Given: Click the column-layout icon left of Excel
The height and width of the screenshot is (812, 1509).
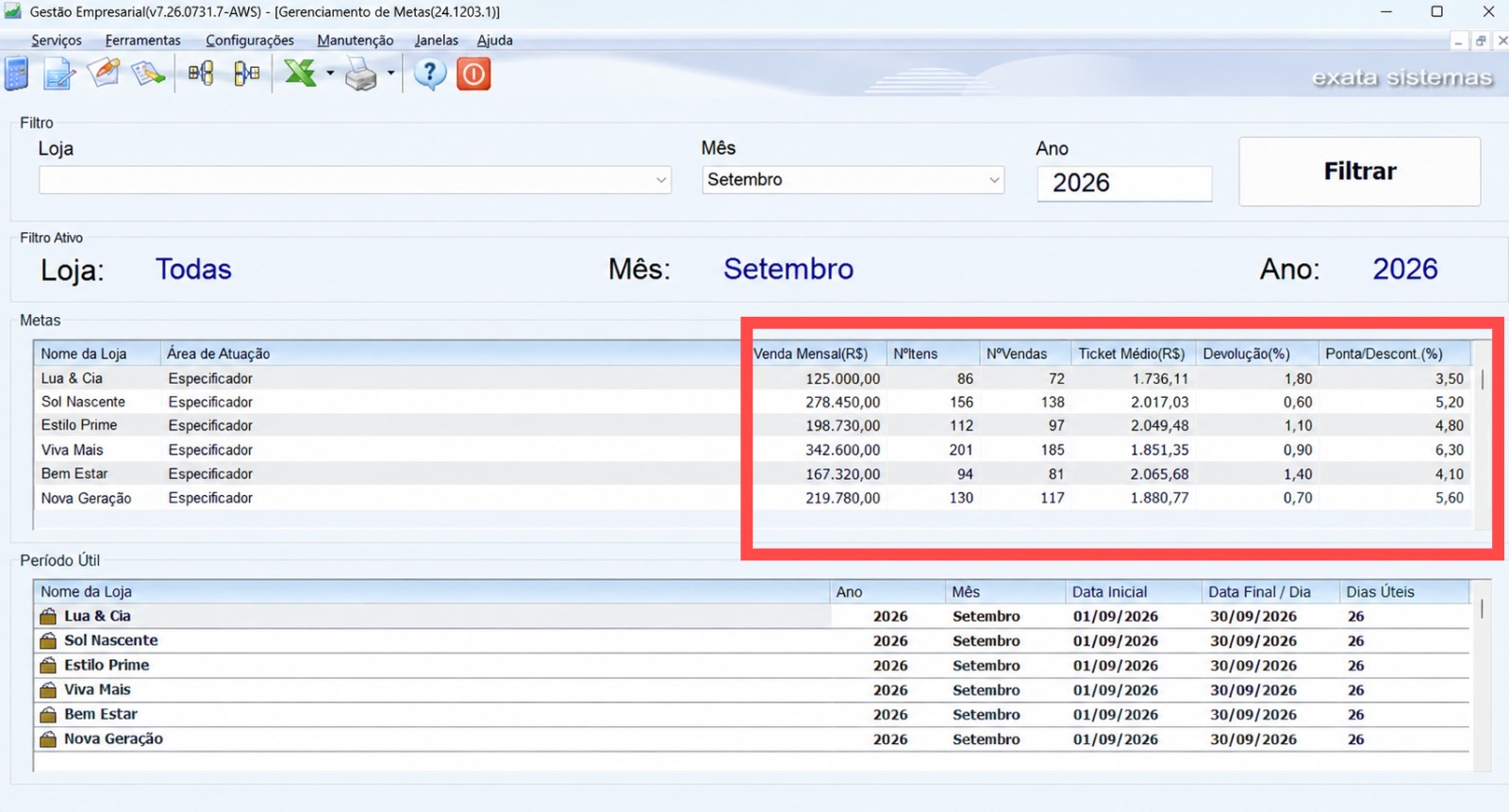Looking at the screenshot, I should 247,74.
